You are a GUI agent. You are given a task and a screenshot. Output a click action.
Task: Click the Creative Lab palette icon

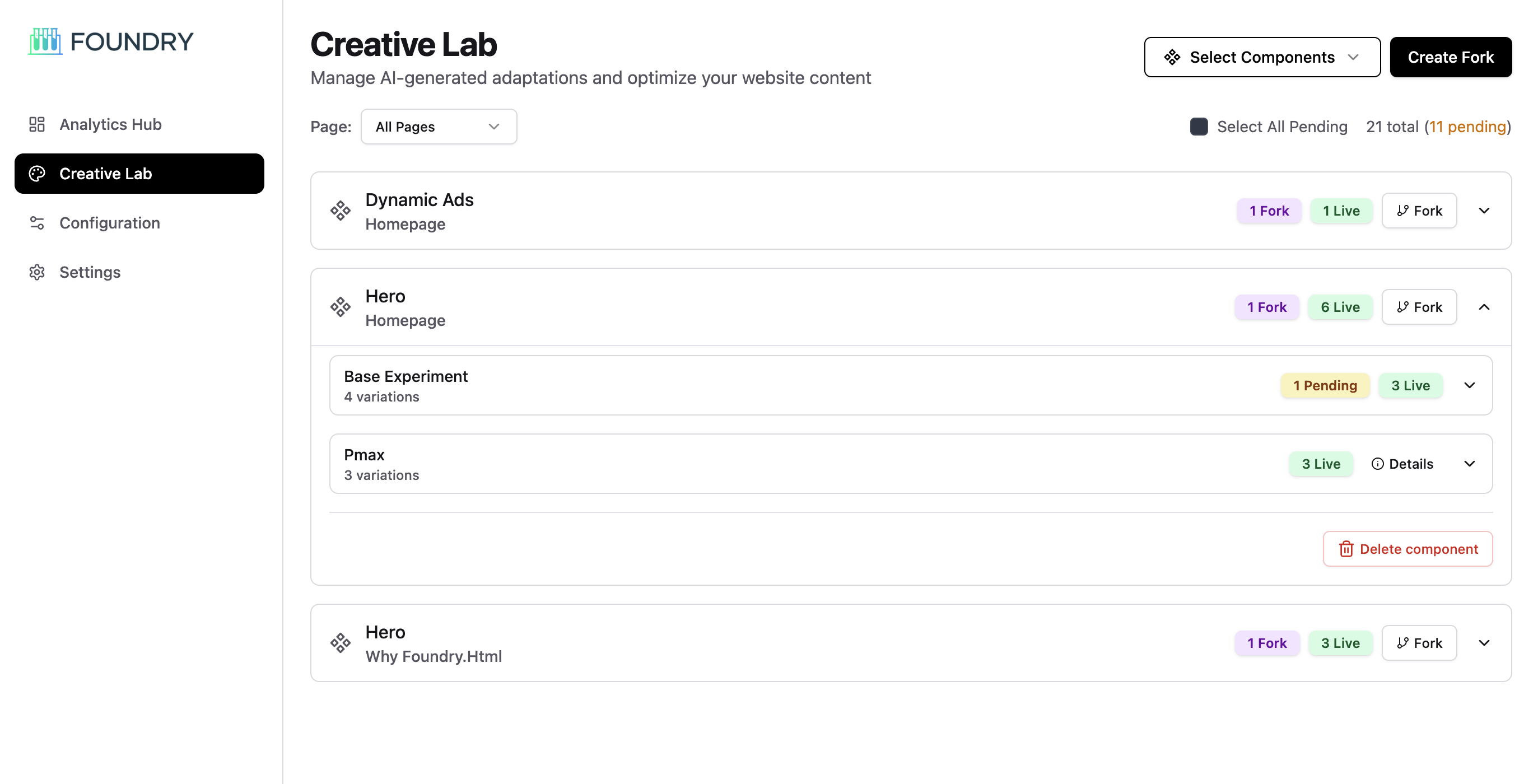[x=37, y=174]
